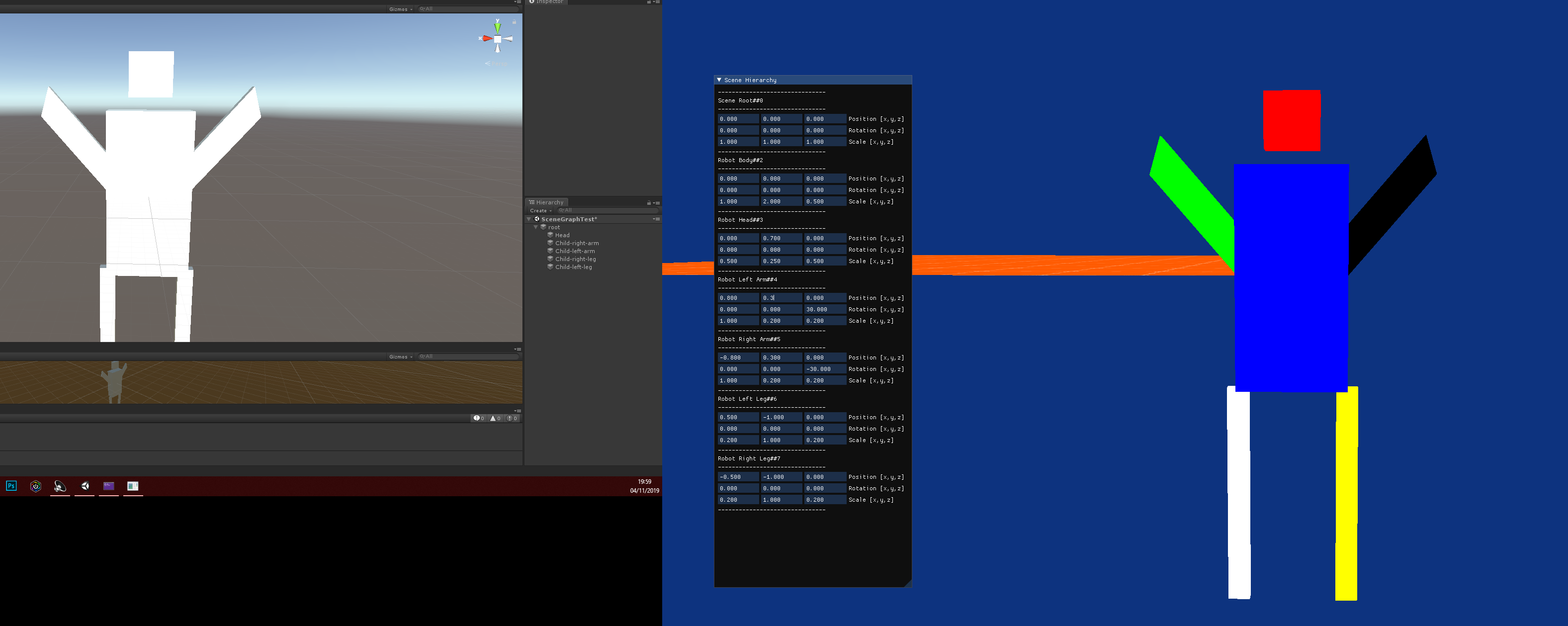This screenshot has width=1568, height=626.
Task: Toggle the Hierarchy panel lock icon
Action: (x=649, y=203)
